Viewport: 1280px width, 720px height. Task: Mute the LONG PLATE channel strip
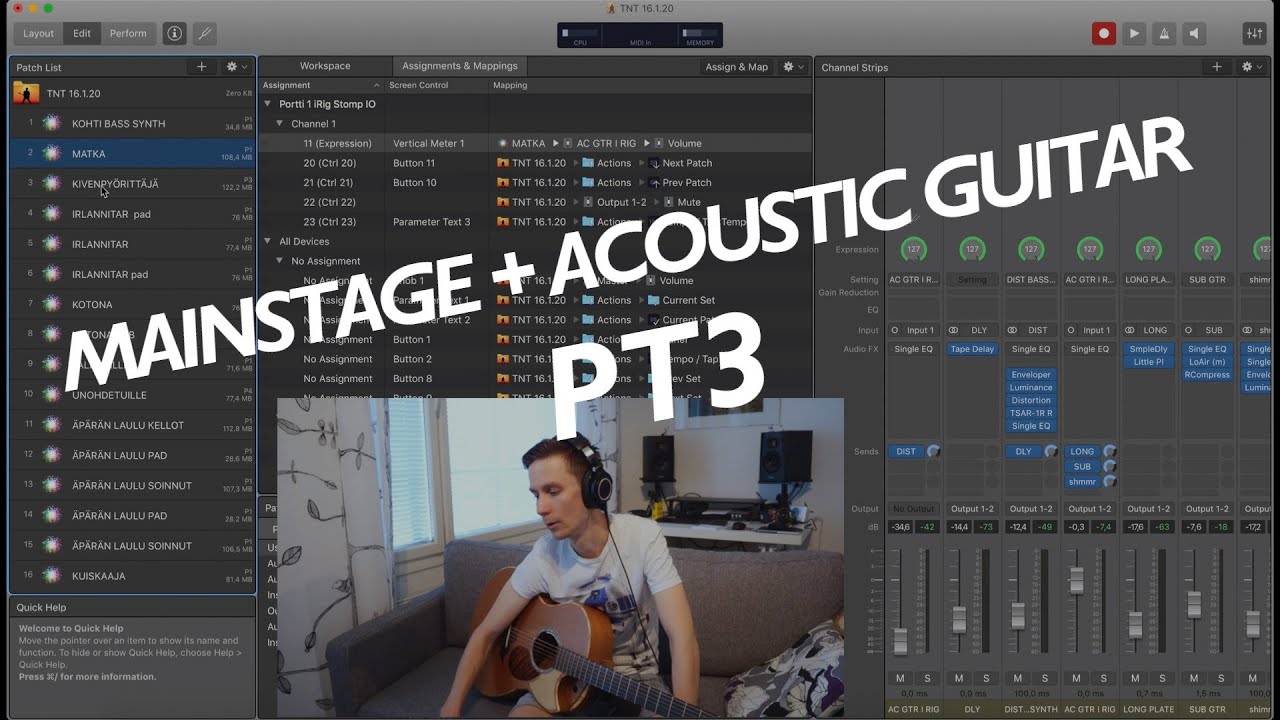point(1135,678)
